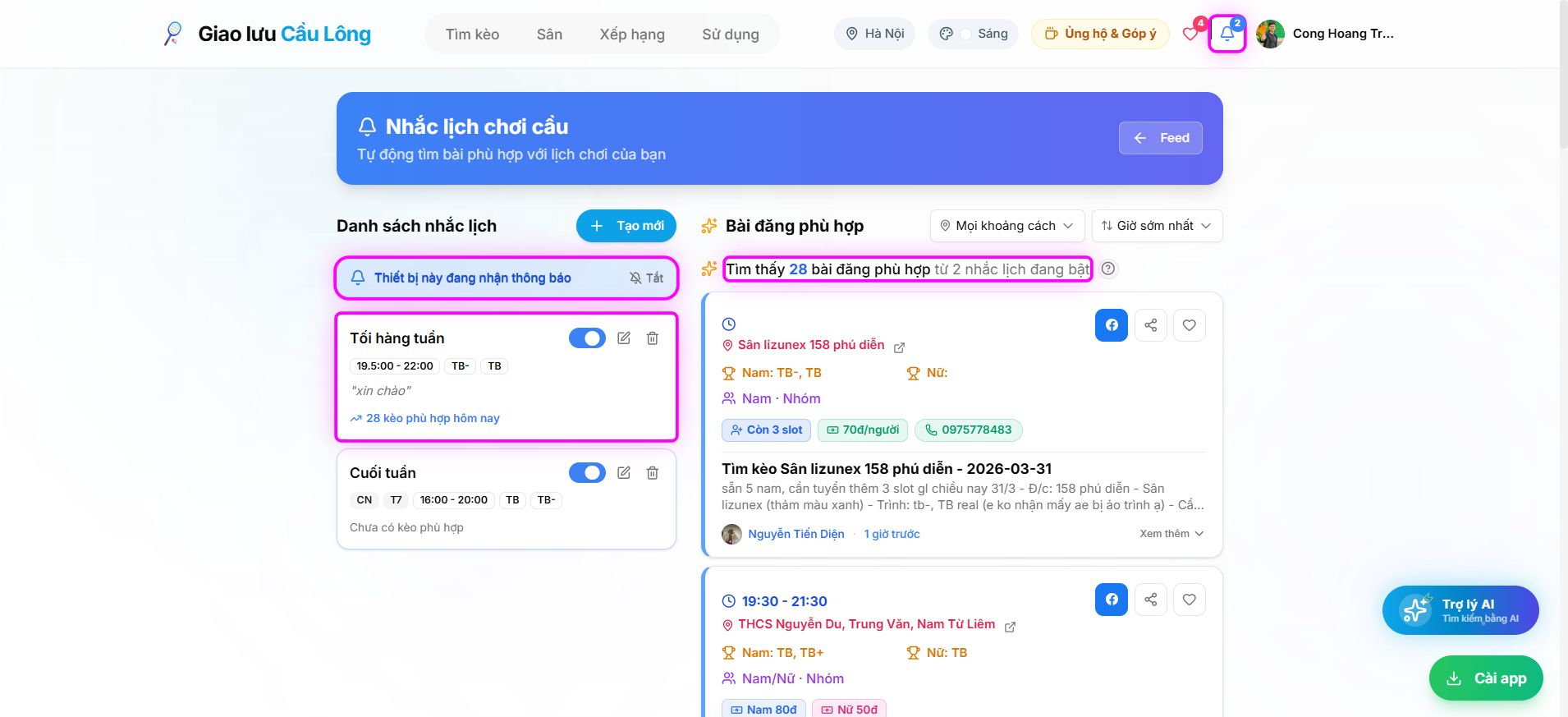This screenshot has height=717, width=1568.
Task: Open Xếp hạng menu
Action: (632, 34)
